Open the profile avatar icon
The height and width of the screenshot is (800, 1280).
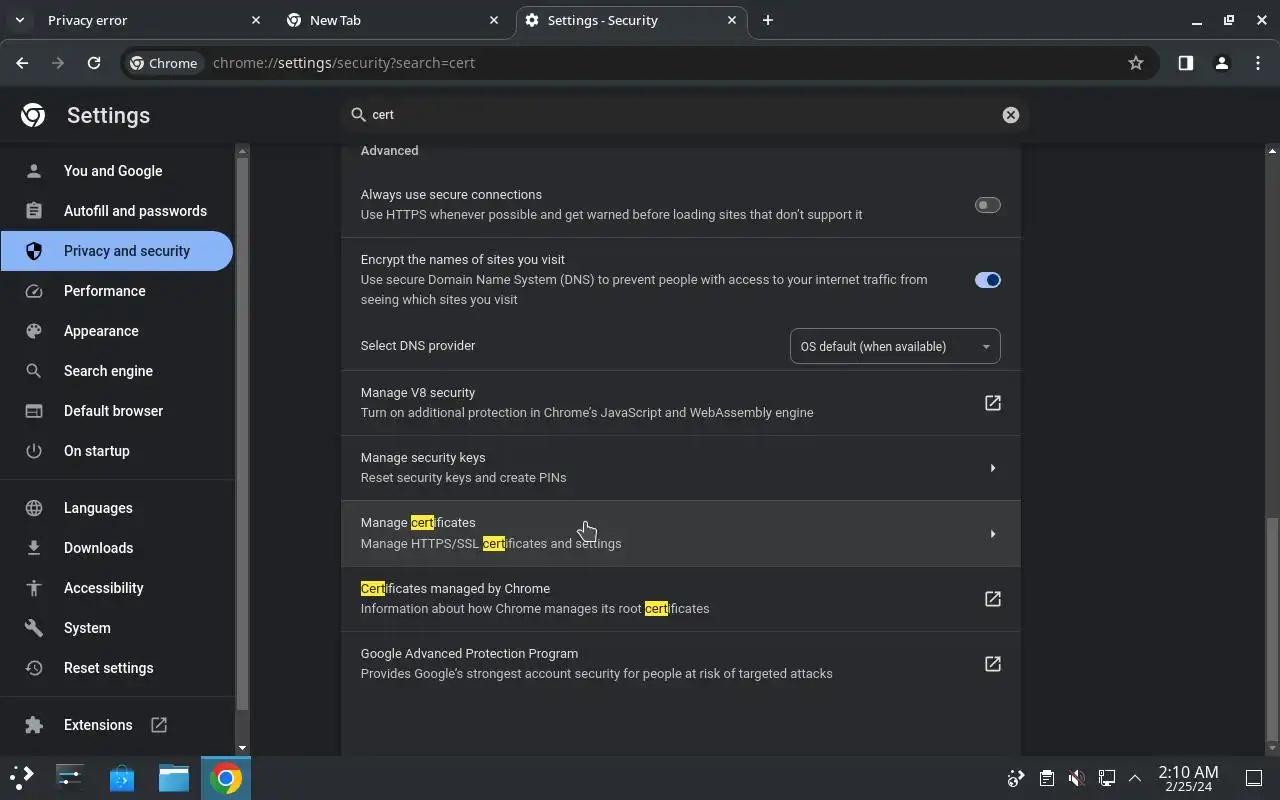click(x=1221, y=63)
